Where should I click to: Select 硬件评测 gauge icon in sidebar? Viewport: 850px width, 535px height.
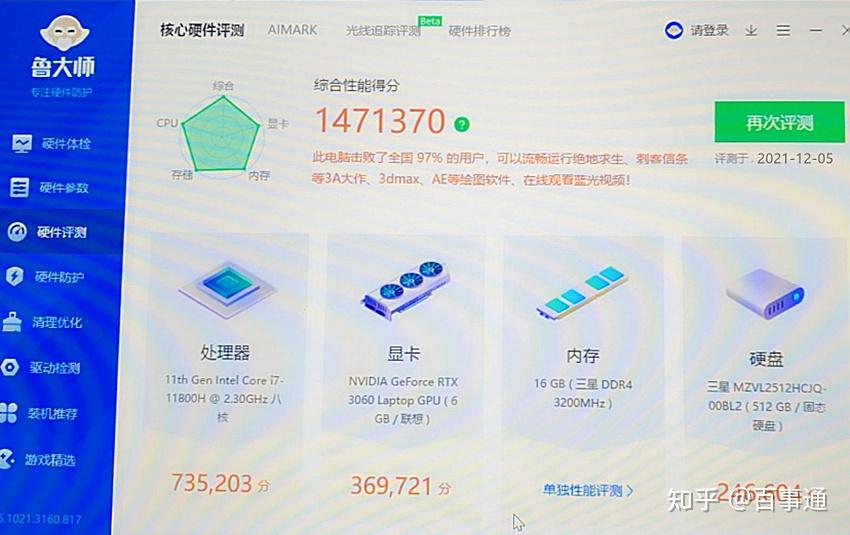(17, 232)
